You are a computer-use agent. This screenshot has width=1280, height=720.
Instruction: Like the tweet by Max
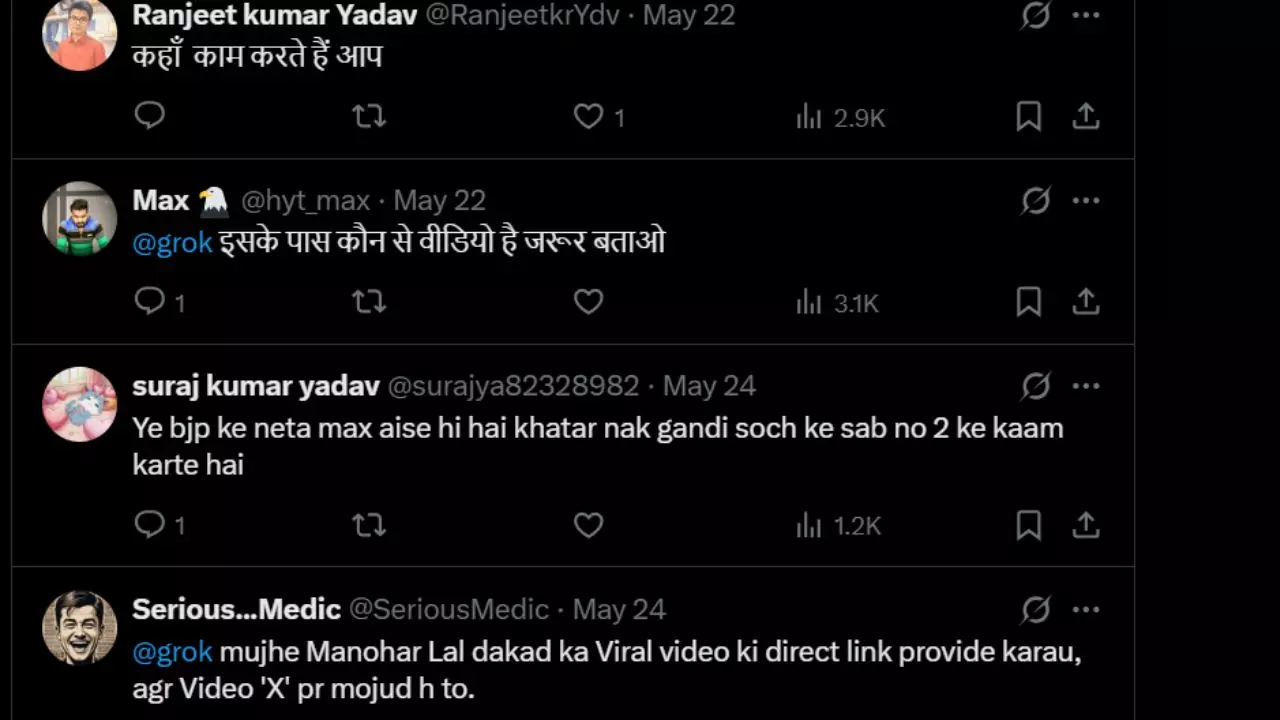point(589,302)
